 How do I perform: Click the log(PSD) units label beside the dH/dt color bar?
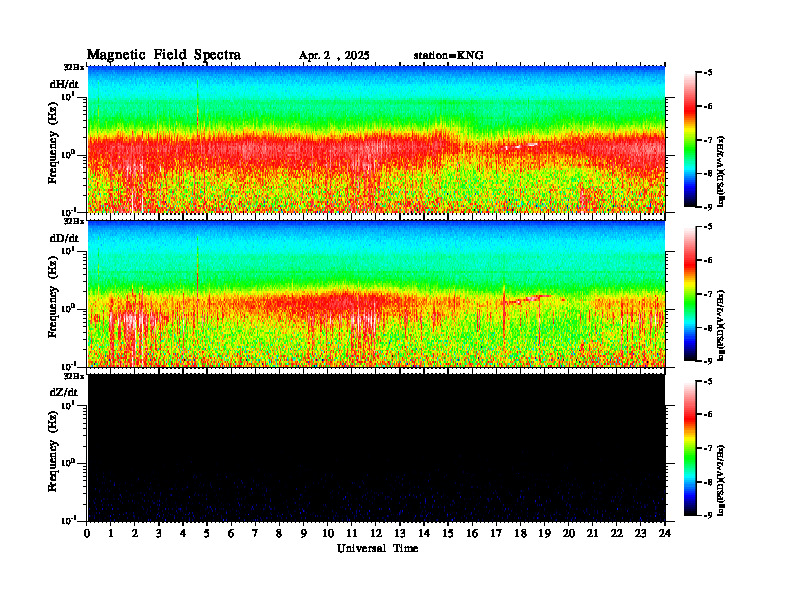pos(721,171)
